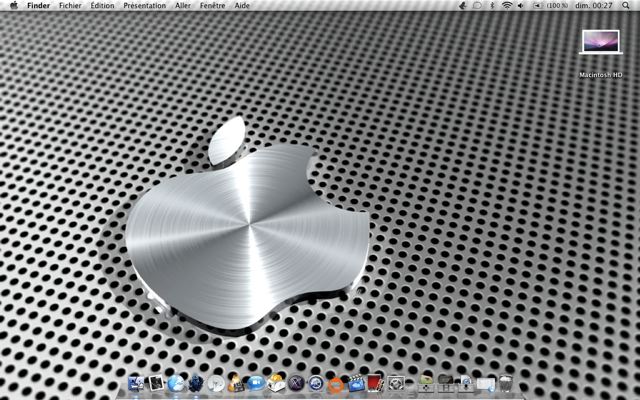Select the Macintosh HD desktop icon
Image resolution: width=640 pixels, height=400 pixels.
(x=601, y=42)
